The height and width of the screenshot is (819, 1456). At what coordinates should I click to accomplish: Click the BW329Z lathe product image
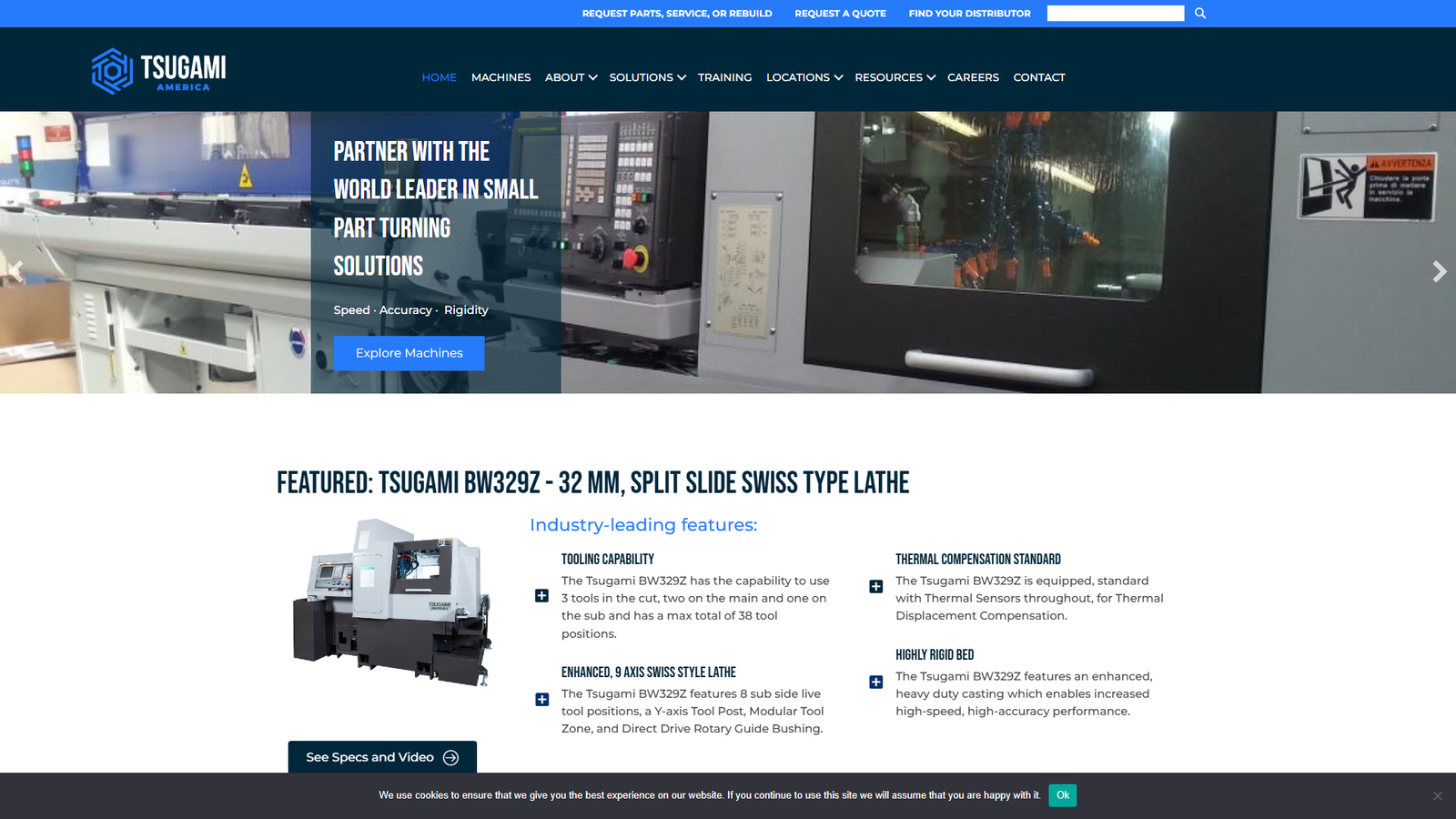coord(393,605)
